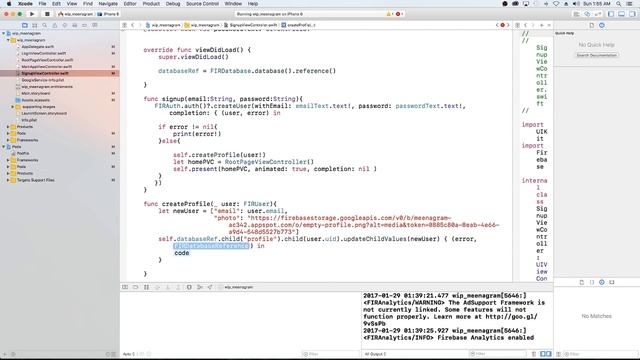This screenshot has width=640, height=360.
Task: Collapse the wip_meenagram group folder
Action: pyautogui.click(x=8, y=40)
